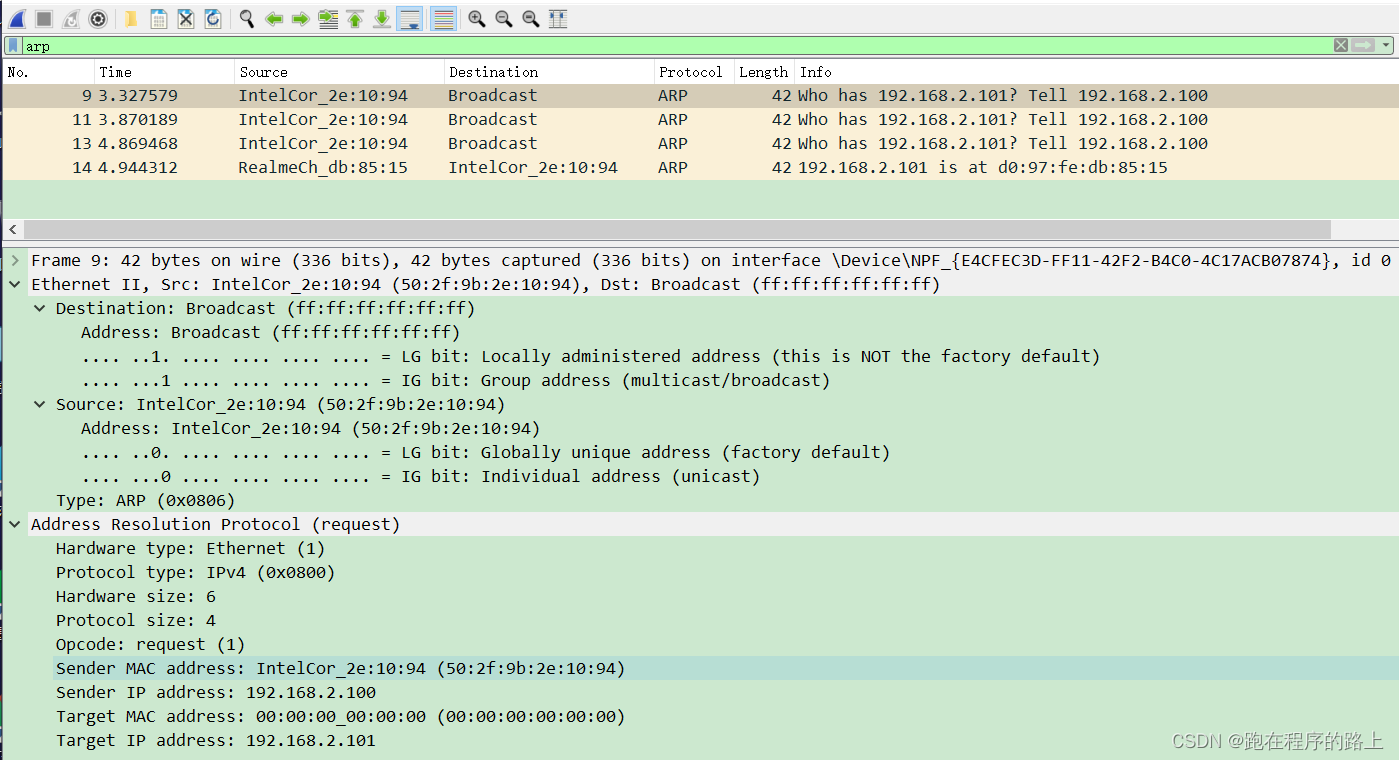This screenshot has height=760, width=1399.
Task: Sort by the Destination column header
Action: pyautogui.click(x=549, y=72)
